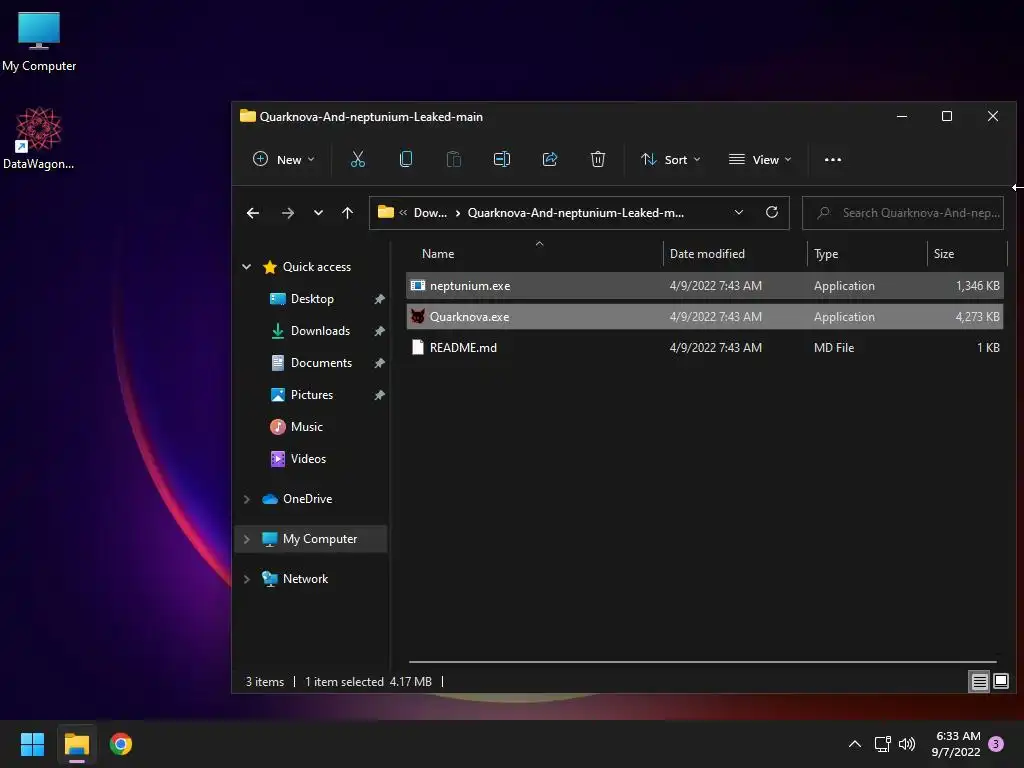Open Desktop in the navigation pane

click(312, 298)
